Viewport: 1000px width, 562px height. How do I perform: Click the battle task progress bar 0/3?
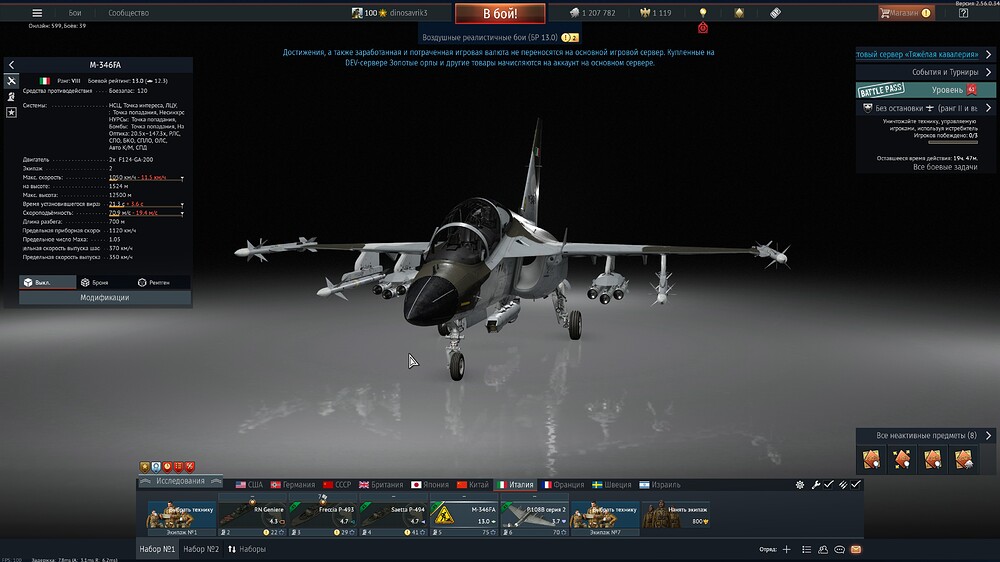coord(953,142)
